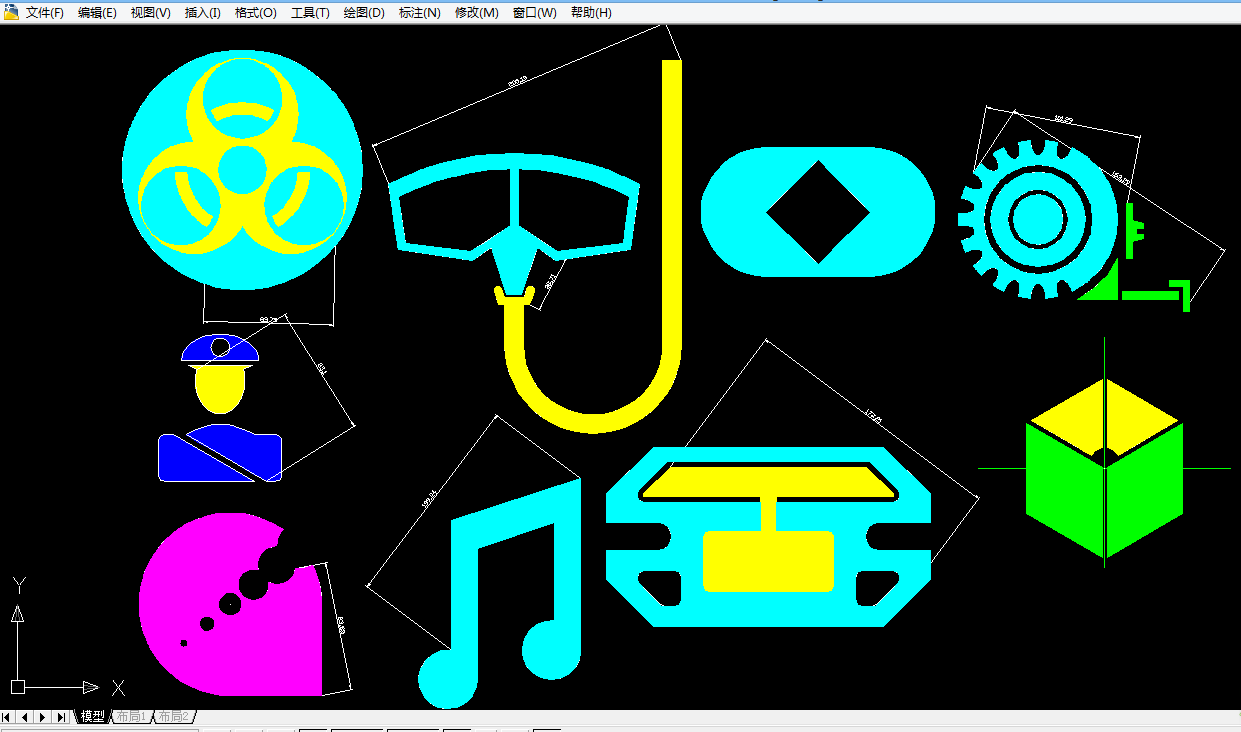Jump to the last layout tab using the arrow

tap(61, 717)
